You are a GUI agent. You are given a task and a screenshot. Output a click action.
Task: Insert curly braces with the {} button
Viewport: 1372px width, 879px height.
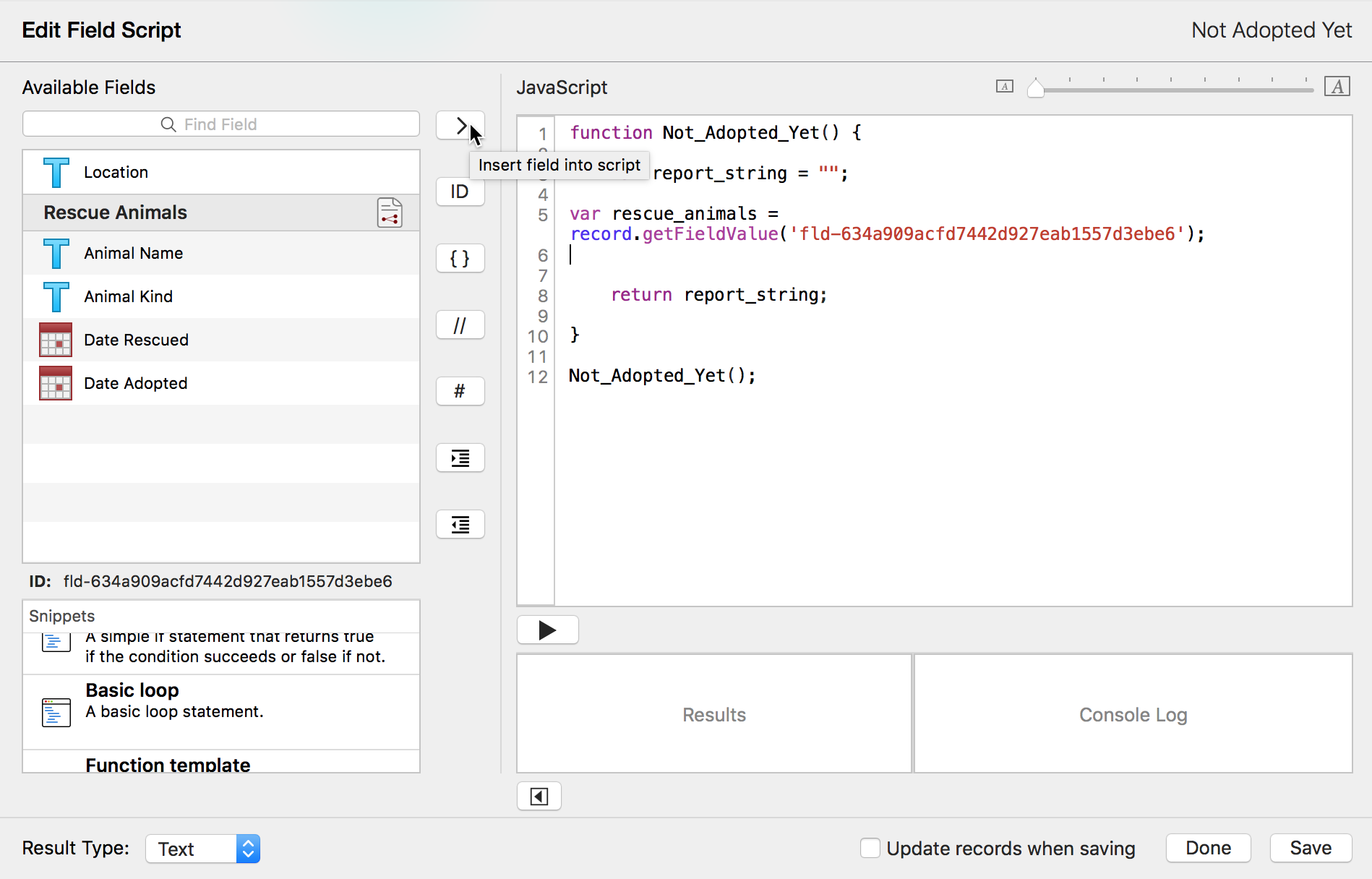[460, 258]
